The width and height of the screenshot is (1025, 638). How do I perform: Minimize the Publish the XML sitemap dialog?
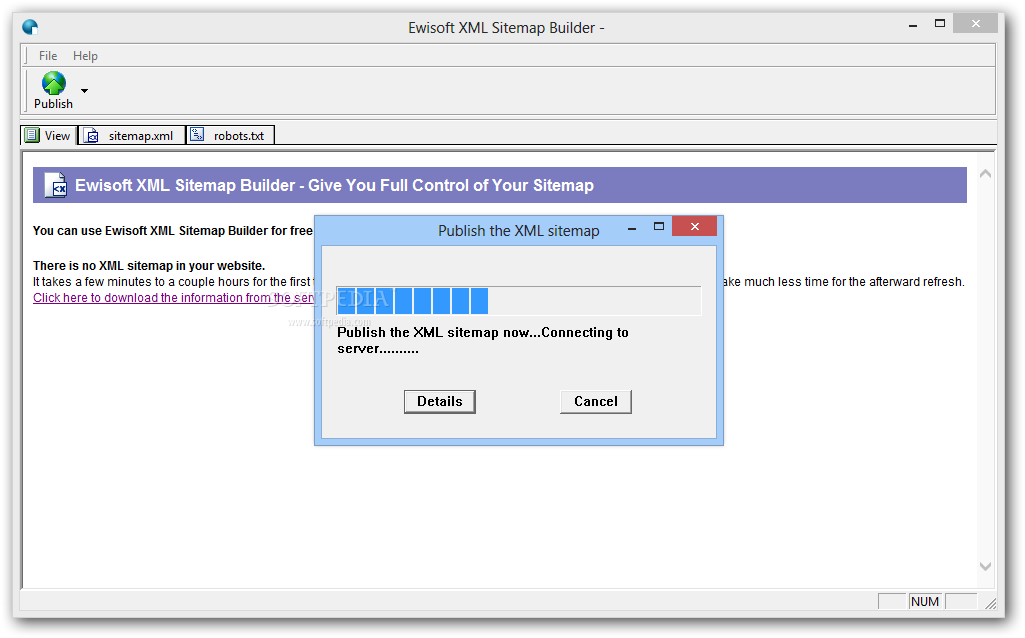(631, 229)
